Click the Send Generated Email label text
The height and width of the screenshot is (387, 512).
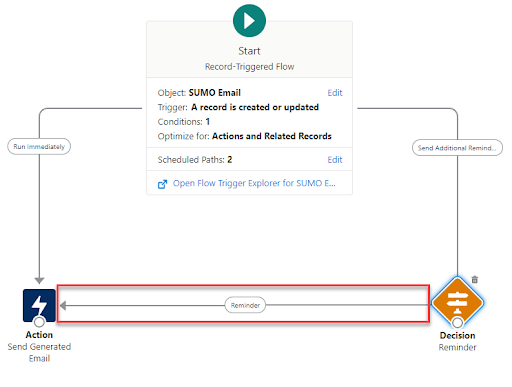pos(39,353)
